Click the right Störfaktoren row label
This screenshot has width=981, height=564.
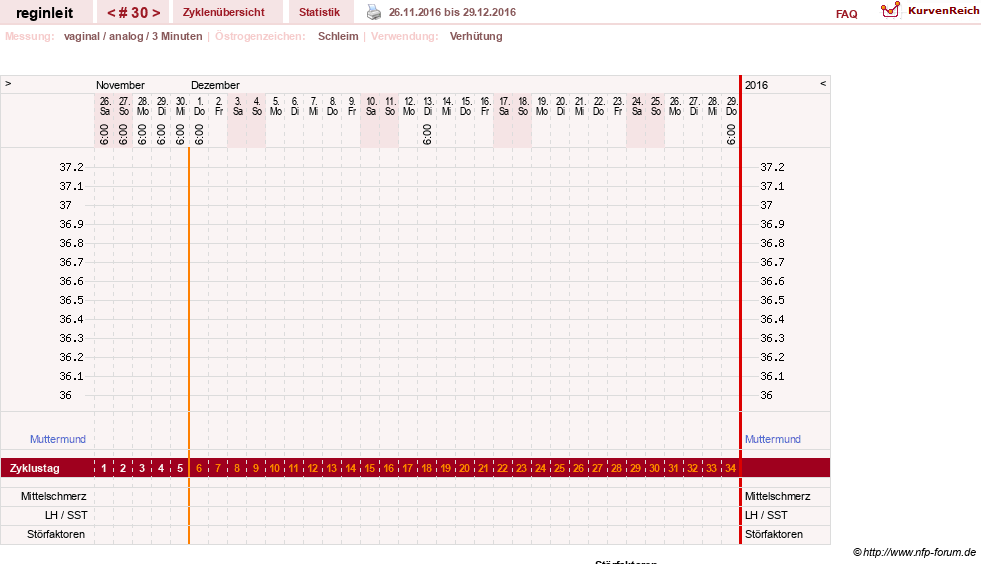(773, 534)
